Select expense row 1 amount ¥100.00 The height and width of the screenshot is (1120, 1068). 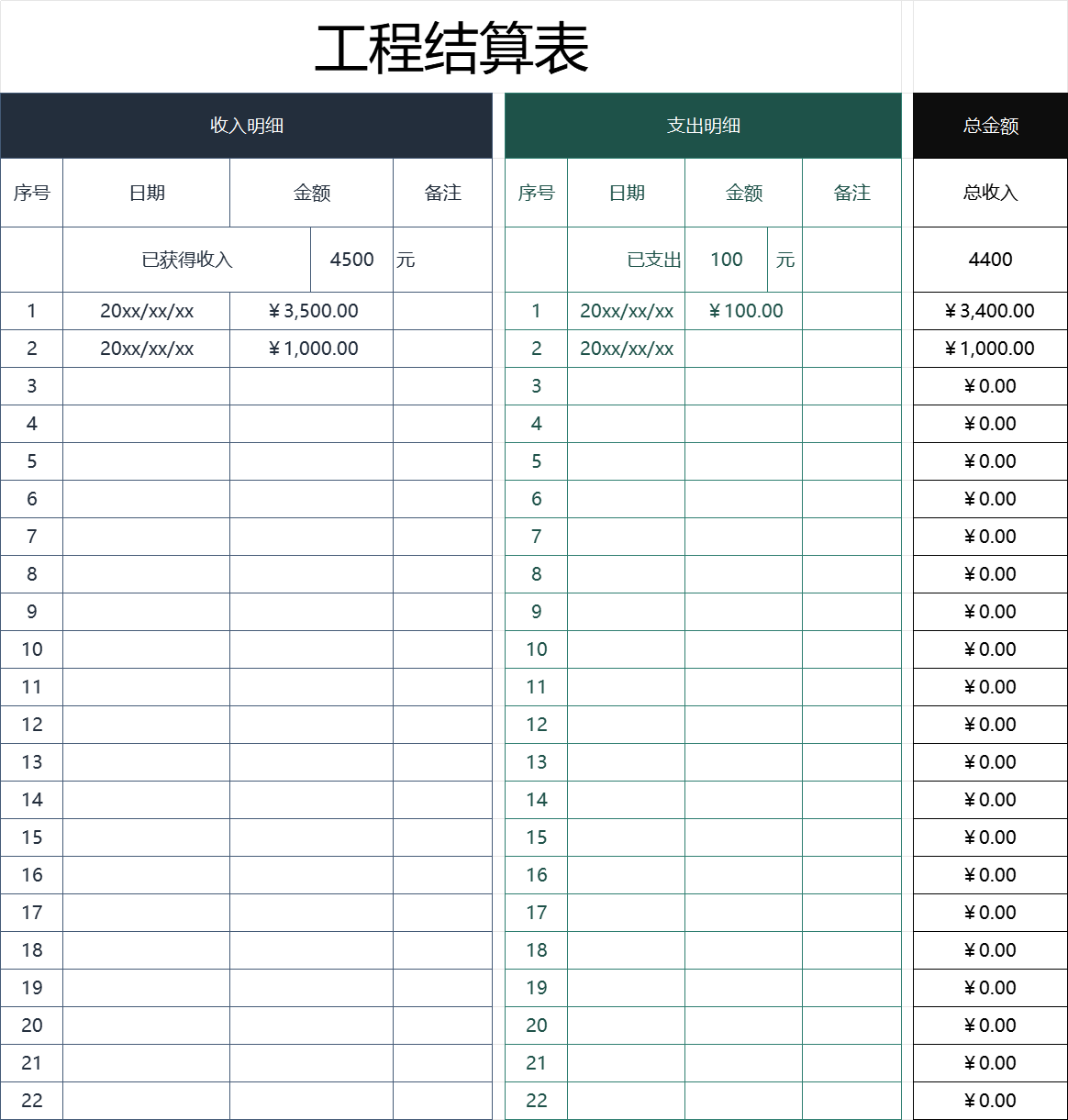tap(743, 311)
